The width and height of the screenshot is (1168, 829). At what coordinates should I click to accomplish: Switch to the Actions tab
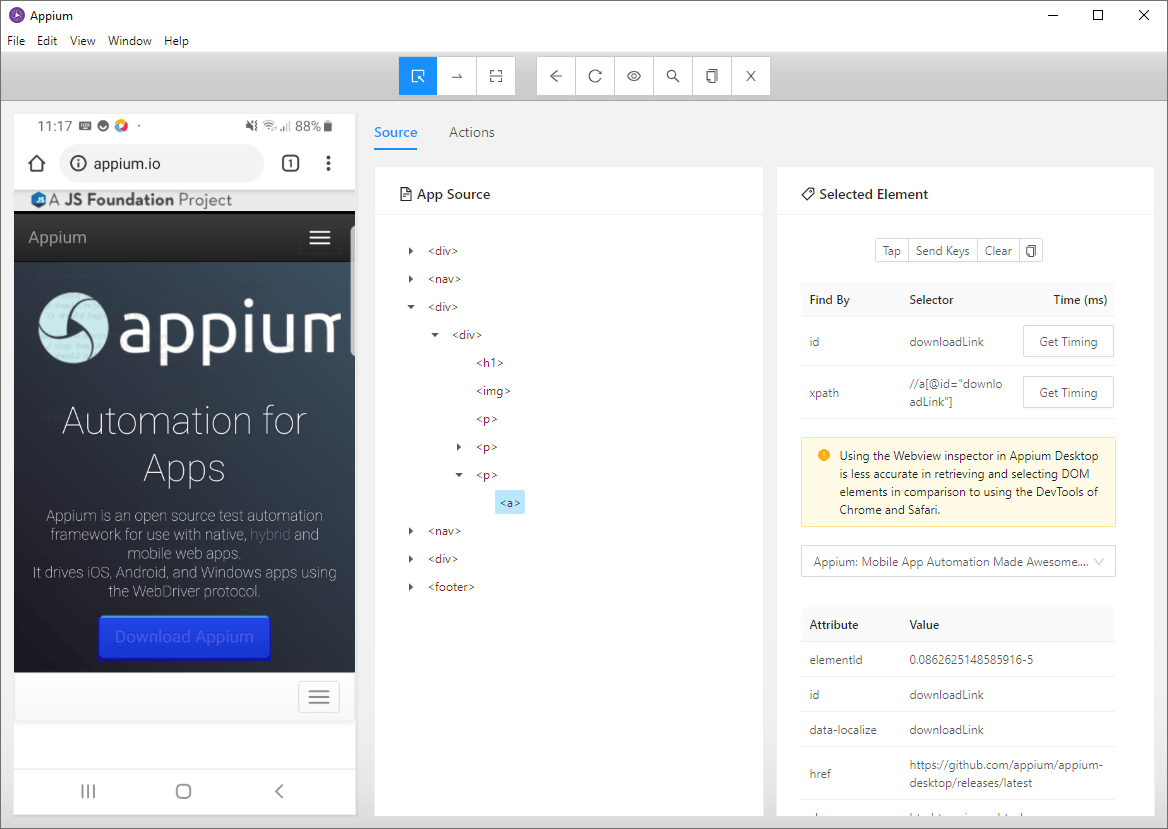pos(471,132)
